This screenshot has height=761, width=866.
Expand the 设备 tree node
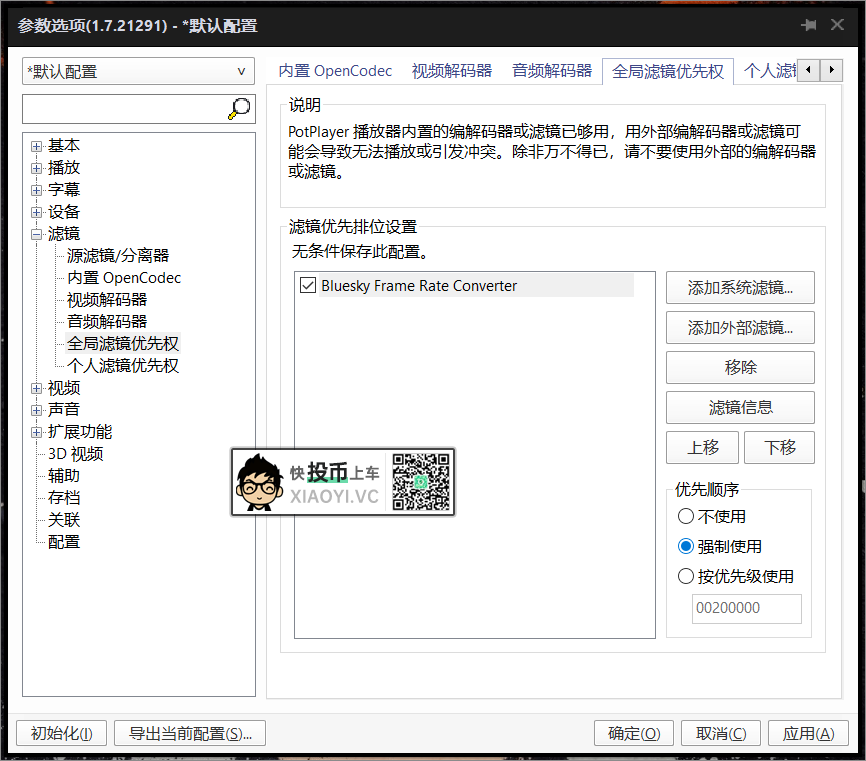pyautogui.click(x=36, y=212)
